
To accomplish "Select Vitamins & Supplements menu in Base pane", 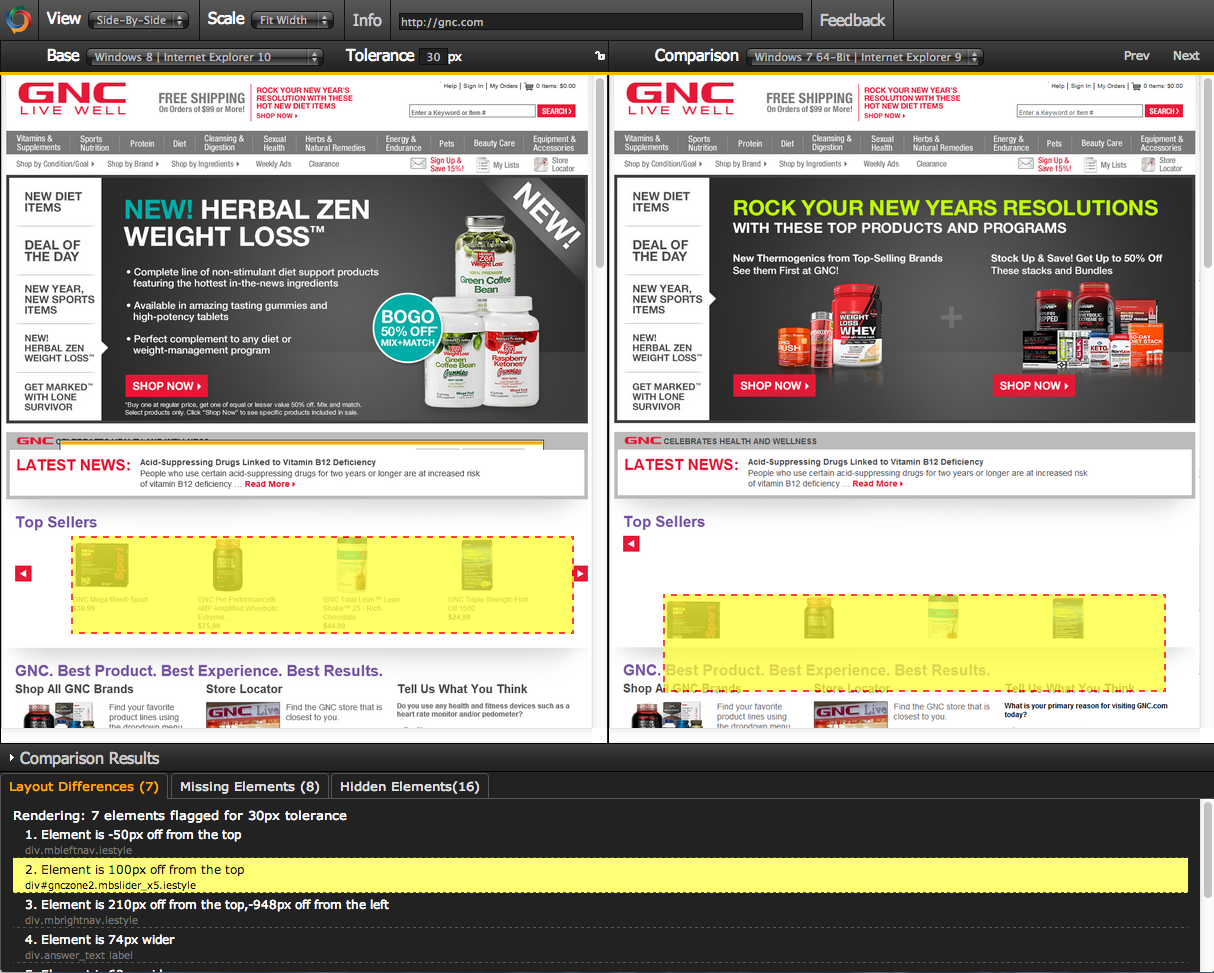I will tap(39, 143).
